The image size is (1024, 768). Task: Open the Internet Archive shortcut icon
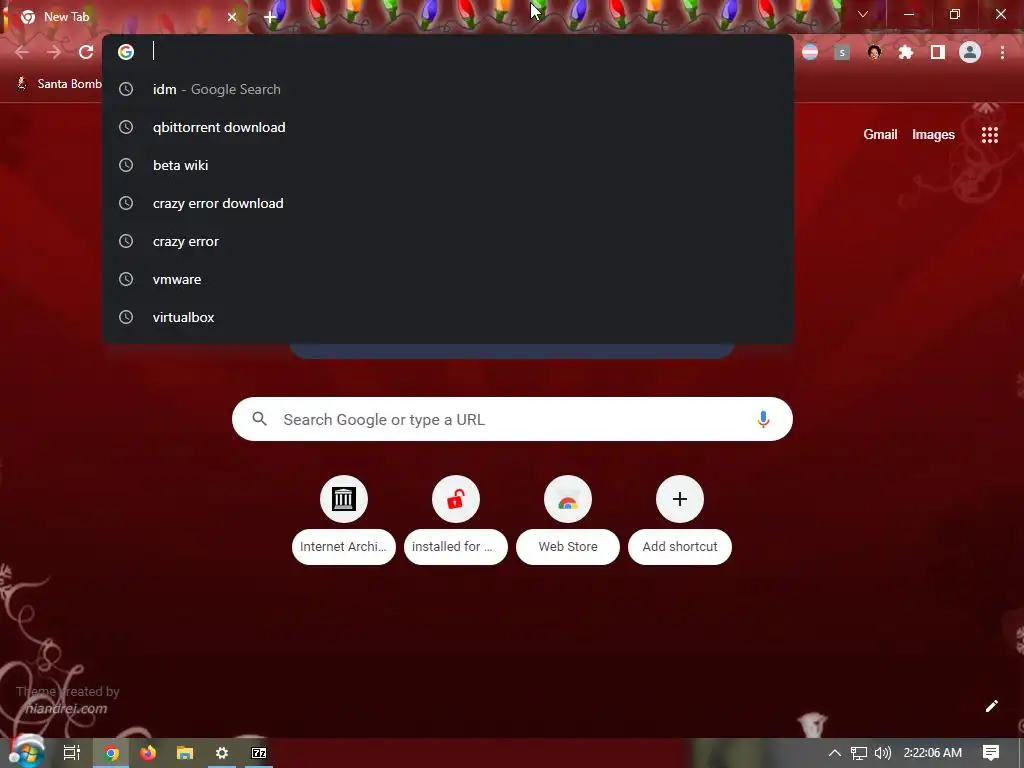tap(344, 499)
